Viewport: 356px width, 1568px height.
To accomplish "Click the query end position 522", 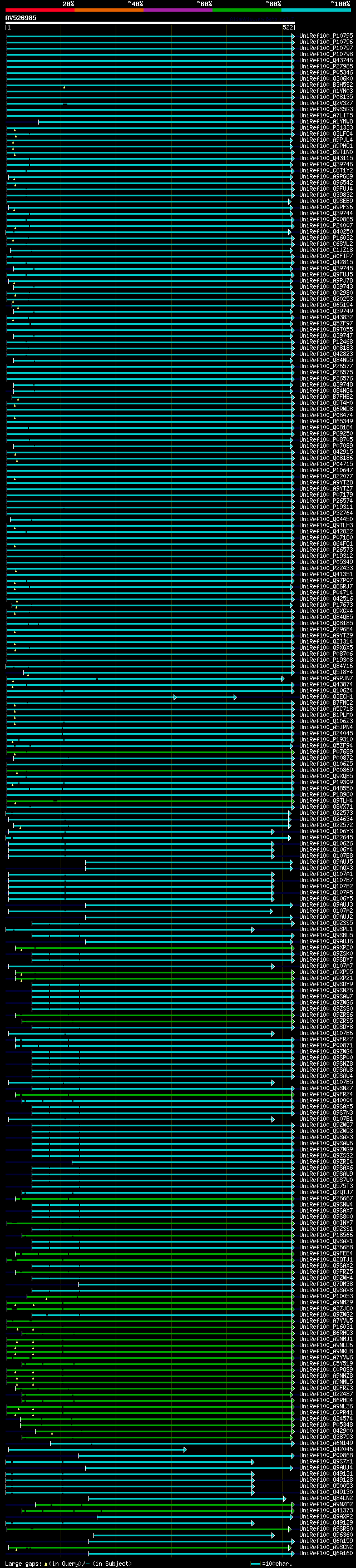I will [287, 27].
